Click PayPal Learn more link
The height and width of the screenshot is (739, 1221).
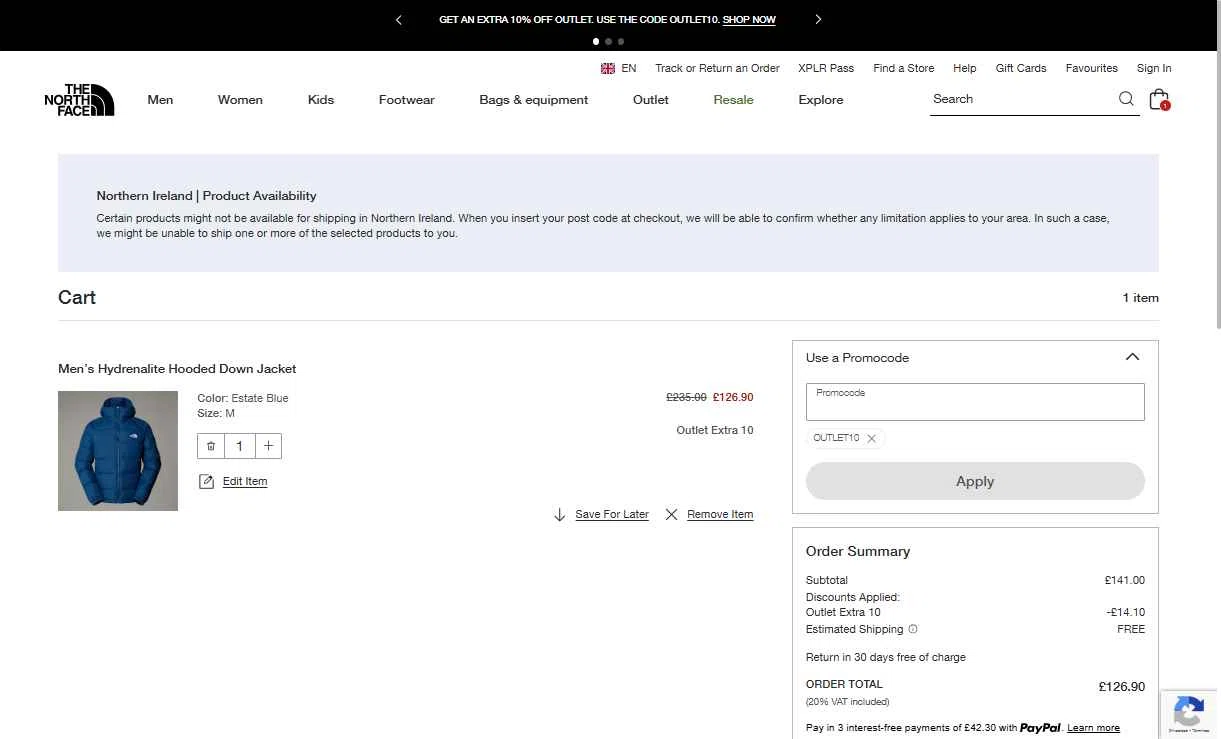(x=1093, y=728)
